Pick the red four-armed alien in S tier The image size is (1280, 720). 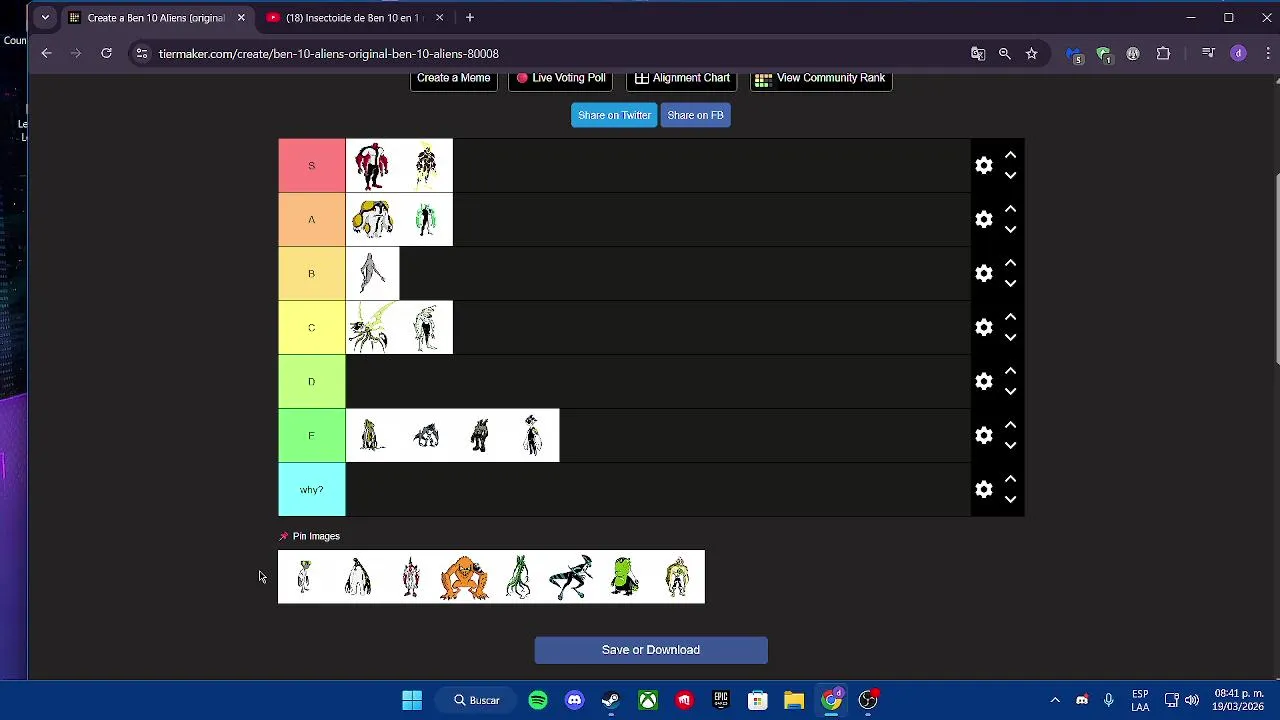372,166
